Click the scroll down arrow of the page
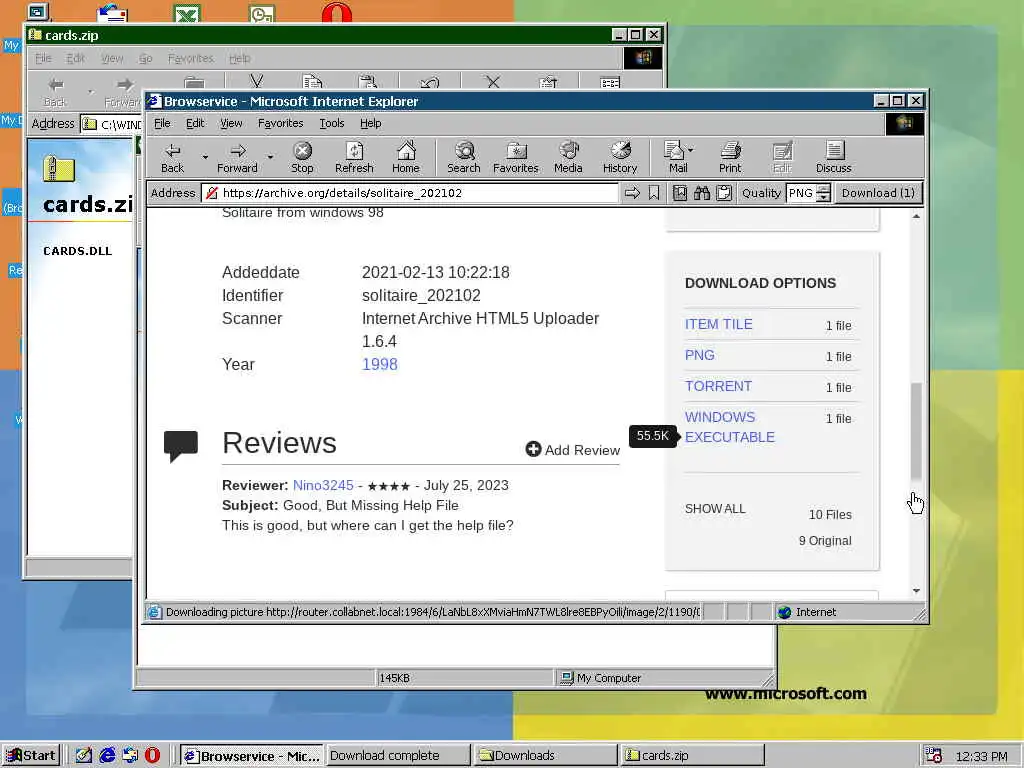 [916, 591]
